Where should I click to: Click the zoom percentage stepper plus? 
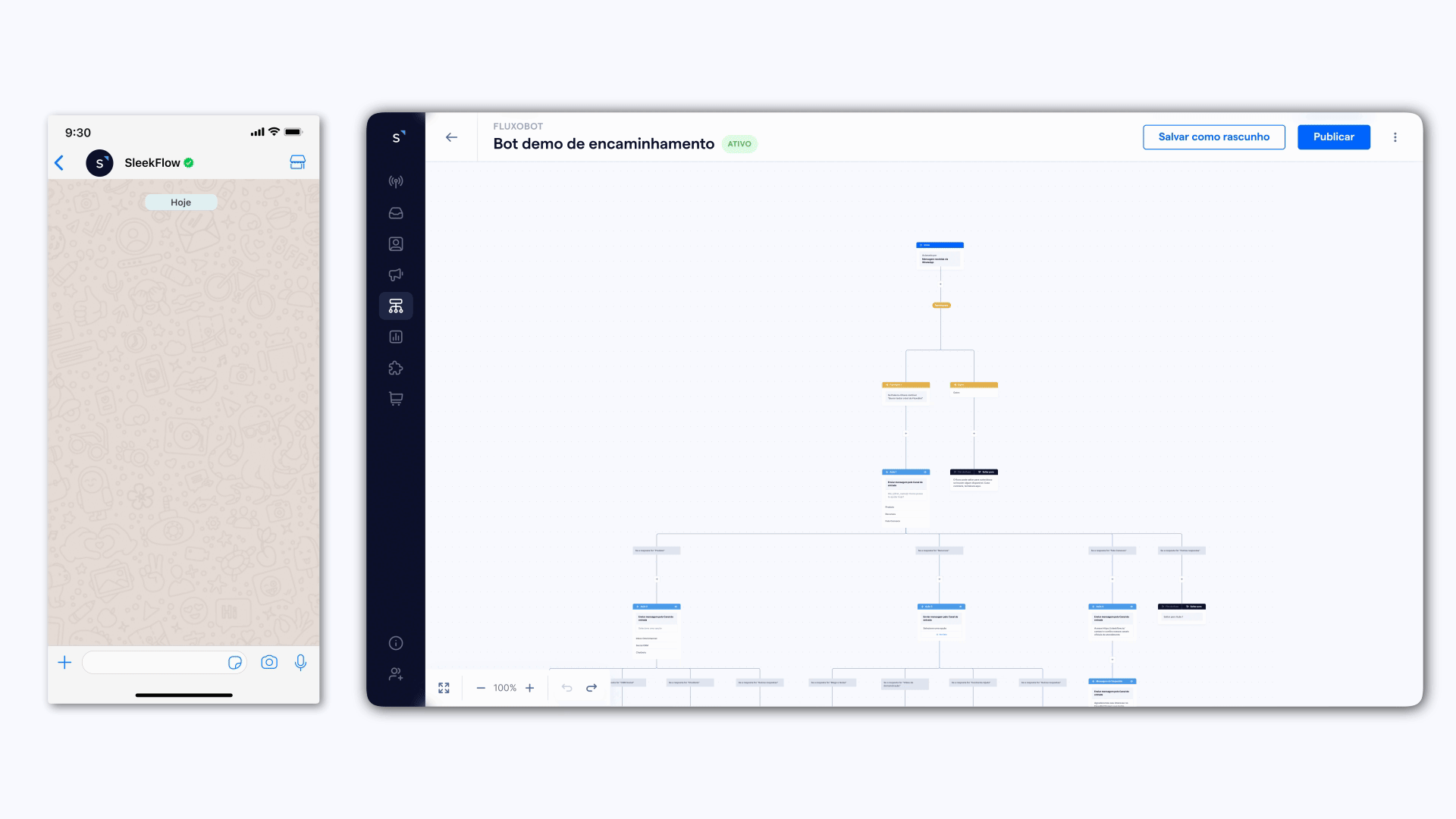529,688
